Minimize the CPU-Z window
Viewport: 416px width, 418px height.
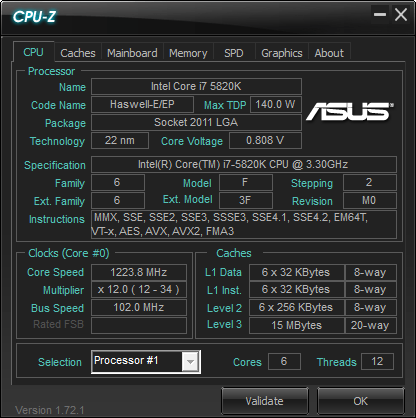pyautogui.click(x=380, y=15)
